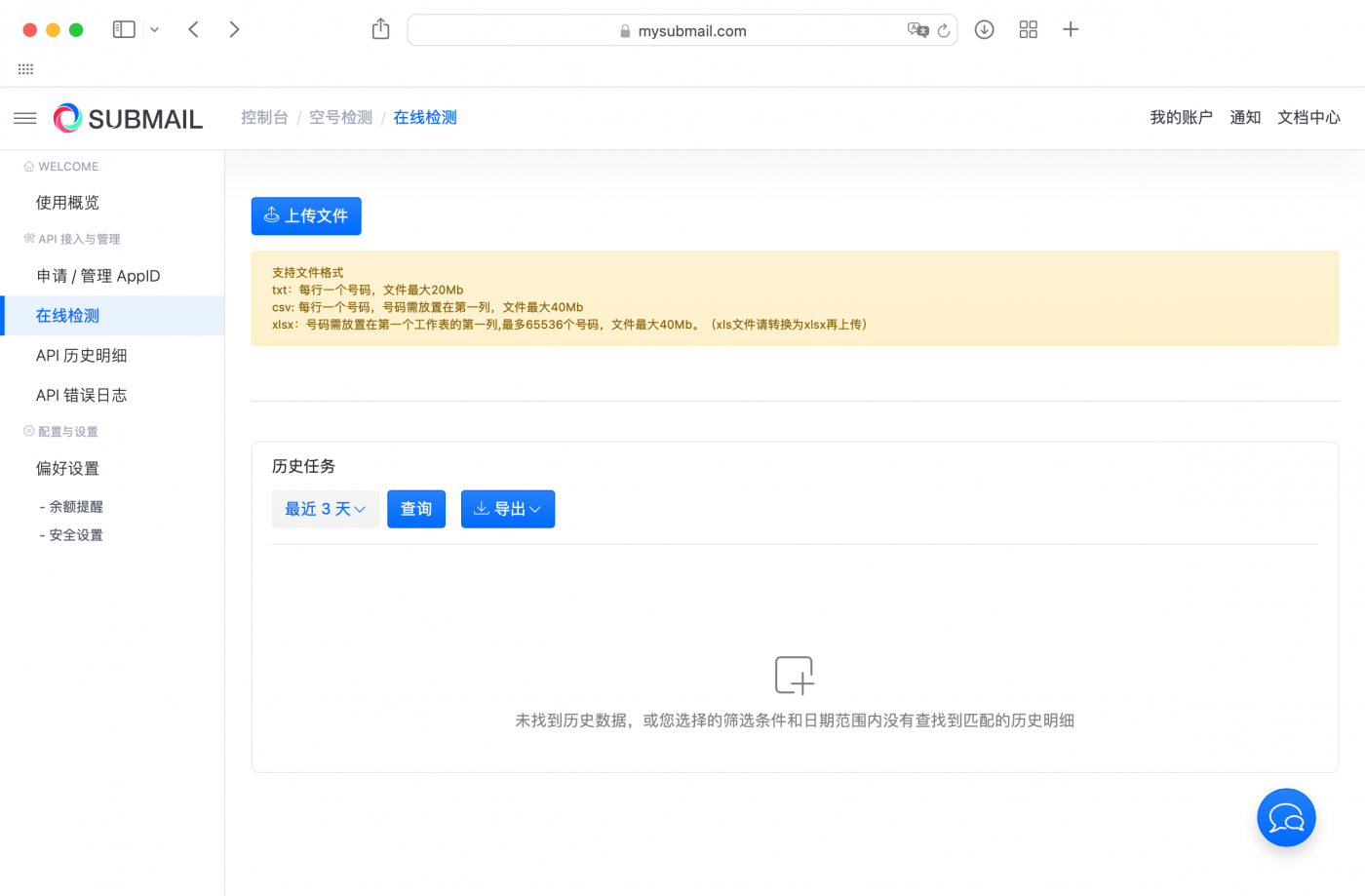Click the xlsx format line in notice
The image size is (1365, 896).
pos(569,325)
